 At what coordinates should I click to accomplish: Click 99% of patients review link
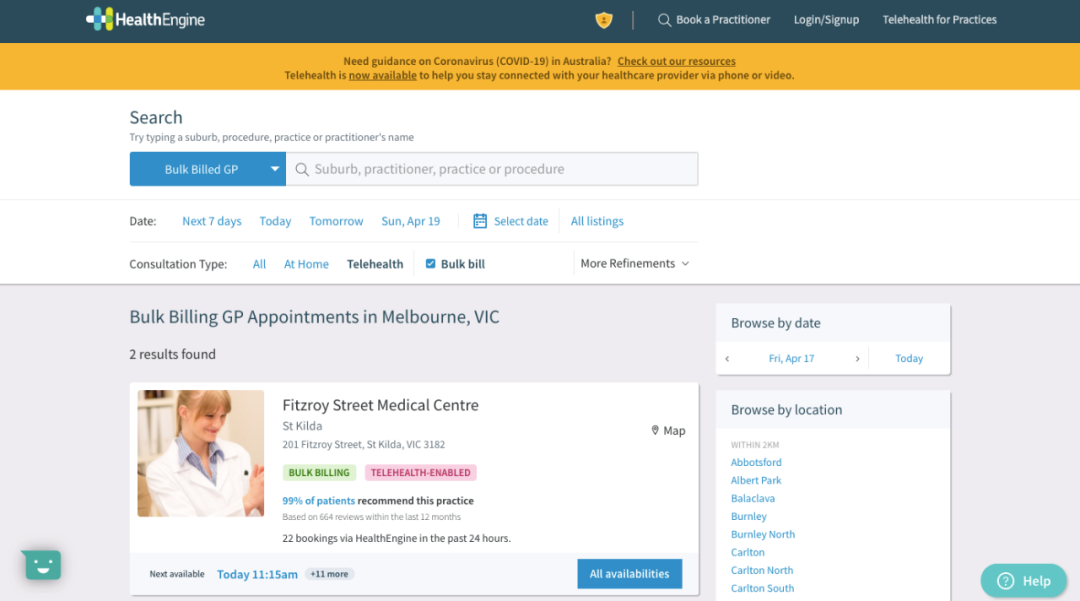[x=318, y=500]
